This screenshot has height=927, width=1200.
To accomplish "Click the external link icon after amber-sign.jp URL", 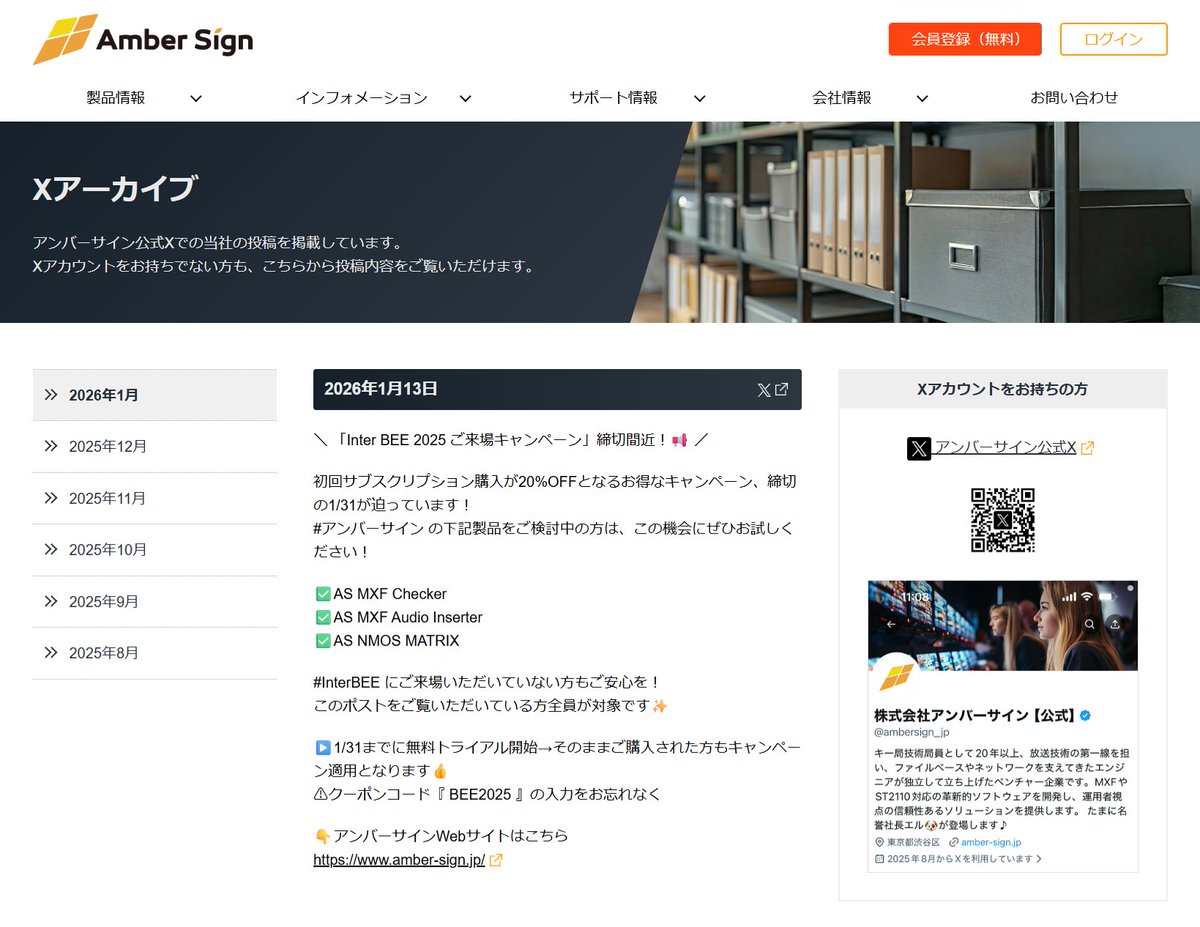I will pos(496,860).
